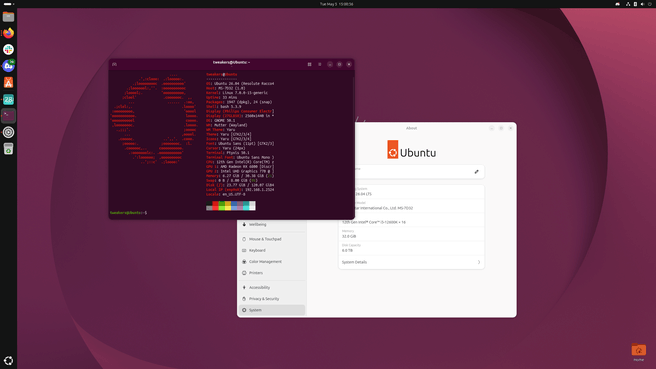Click the About title in Settings header
This screenshot has width=656, height=369.
(411, 128)
